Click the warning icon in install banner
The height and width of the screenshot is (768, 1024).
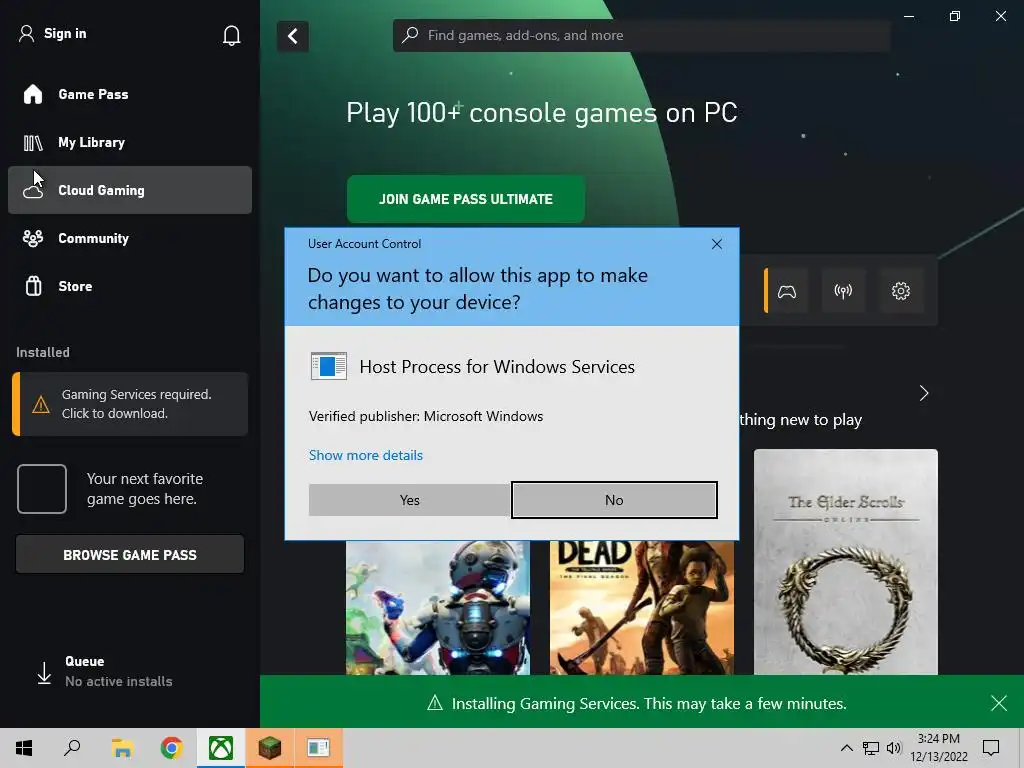pos(435,703)
